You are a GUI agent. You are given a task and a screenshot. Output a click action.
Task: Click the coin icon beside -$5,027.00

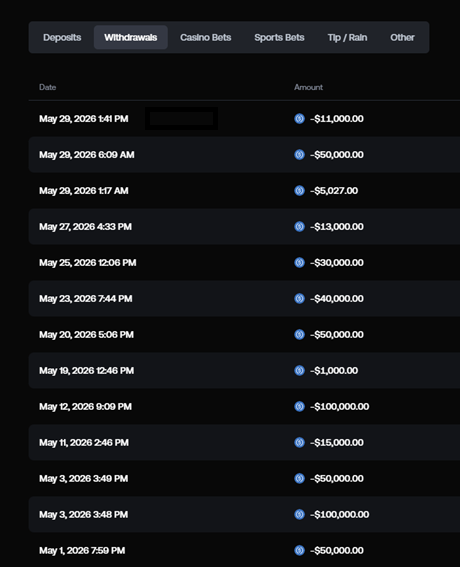click(299, 191)
